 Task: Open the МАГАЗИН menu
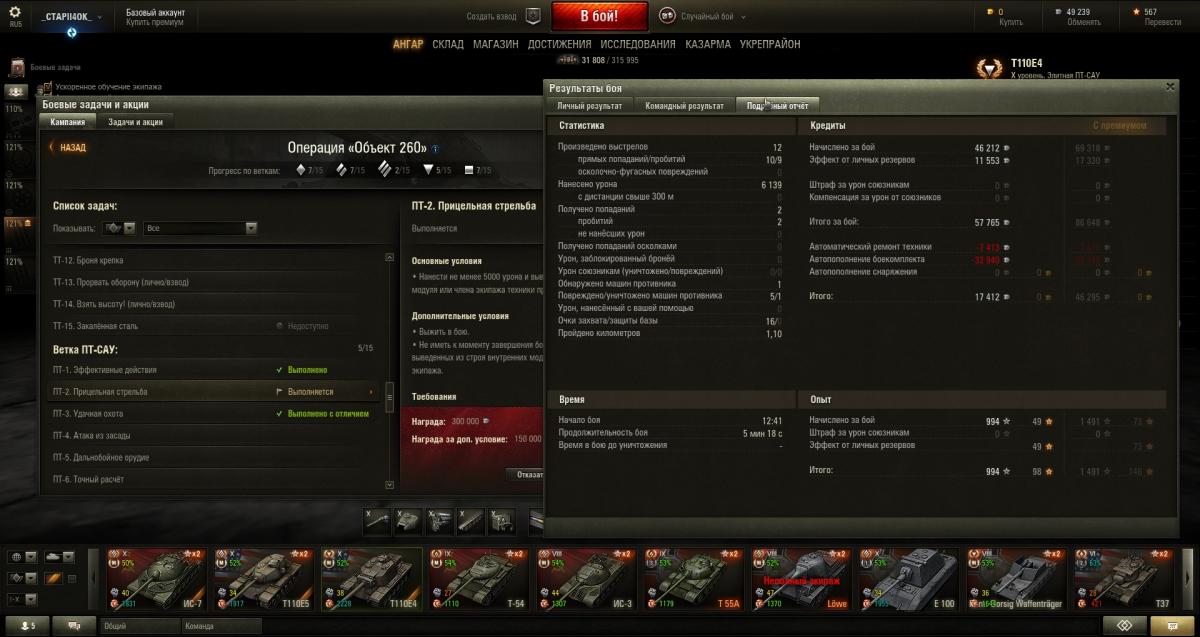pyautogui.click(x=496, y=45)
